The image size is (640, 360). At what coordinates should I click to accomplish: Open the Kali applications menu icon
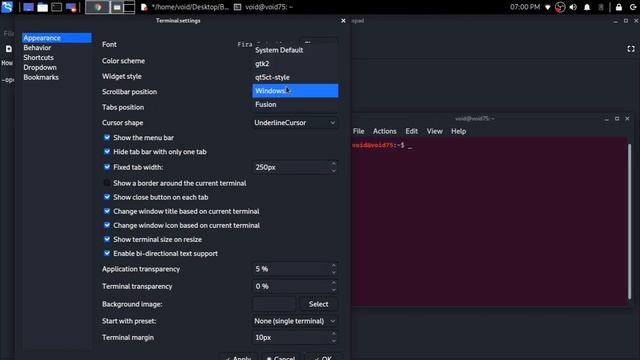(7, 7)
